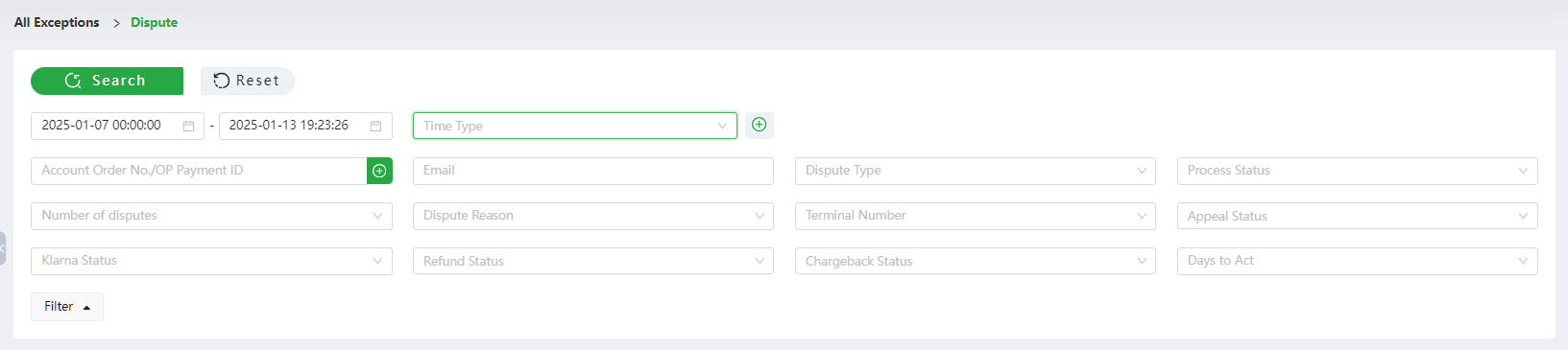This screenshot has width=1568, height=350.
Task: Expand the Dispute Type dropdown
Action: (976, 171)
